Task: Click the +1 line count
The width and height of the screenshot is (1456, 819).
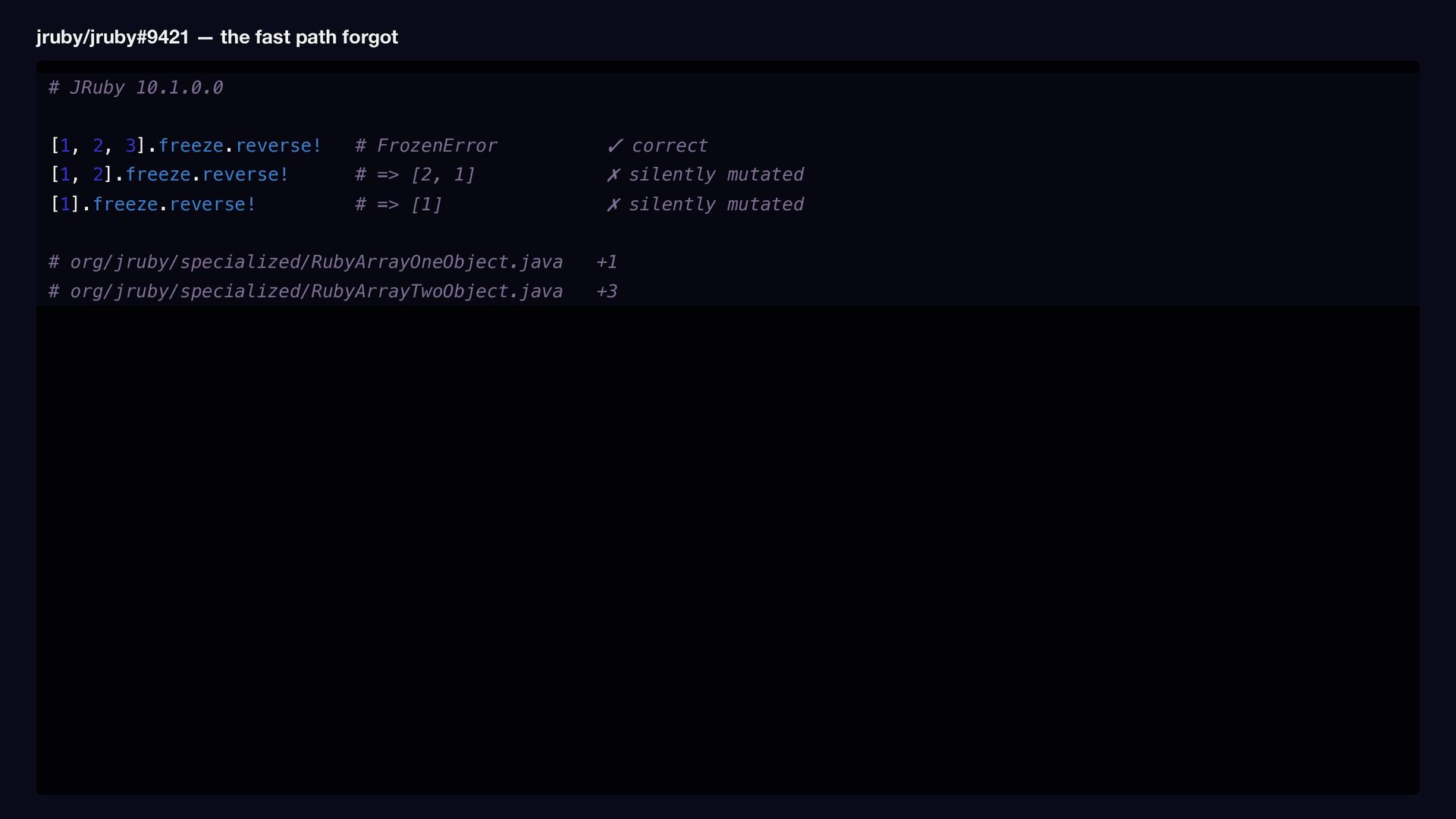Action: point(607,262)
